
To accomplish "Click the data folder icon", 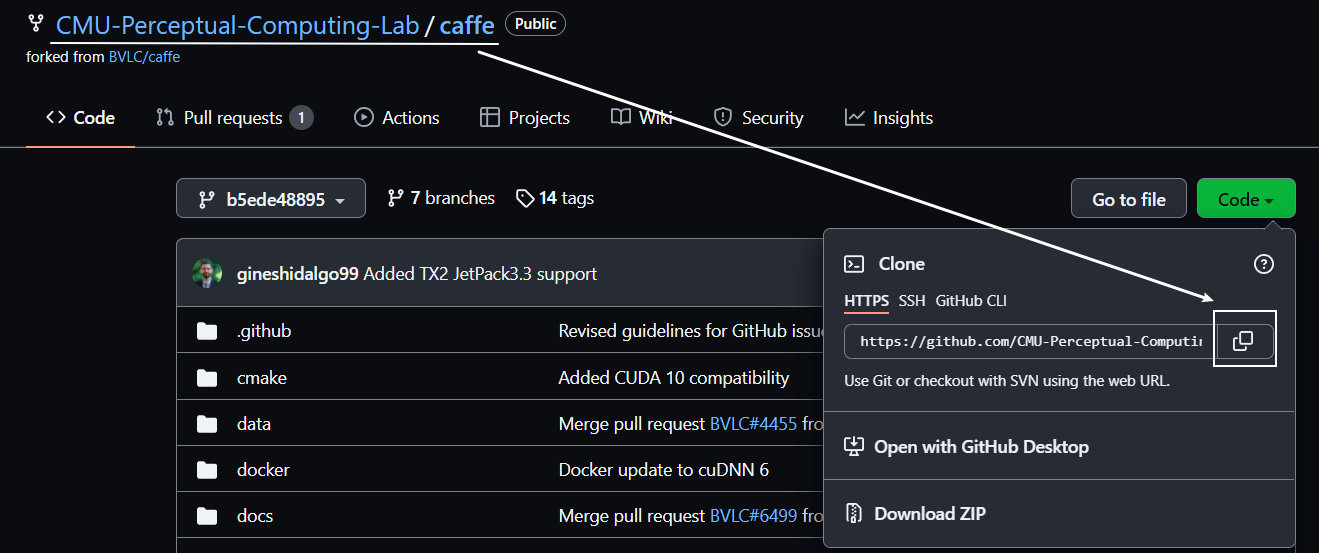I will (x=207, y=424).
